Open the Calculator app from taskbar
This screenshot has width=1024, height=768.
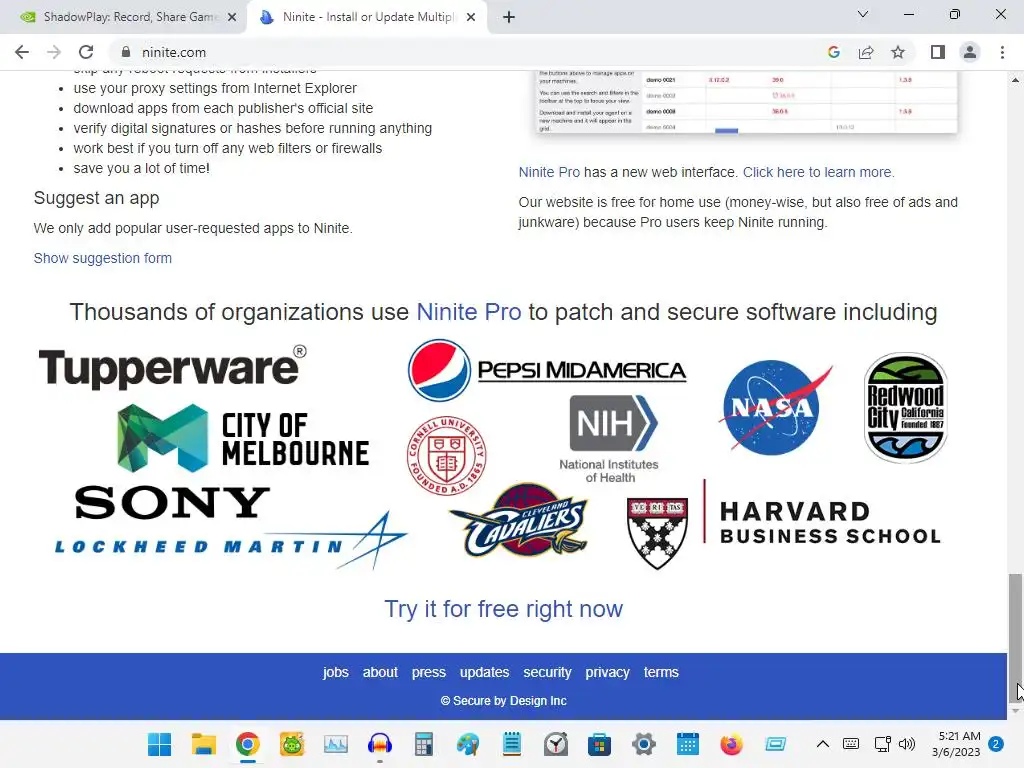click(424, 744)
